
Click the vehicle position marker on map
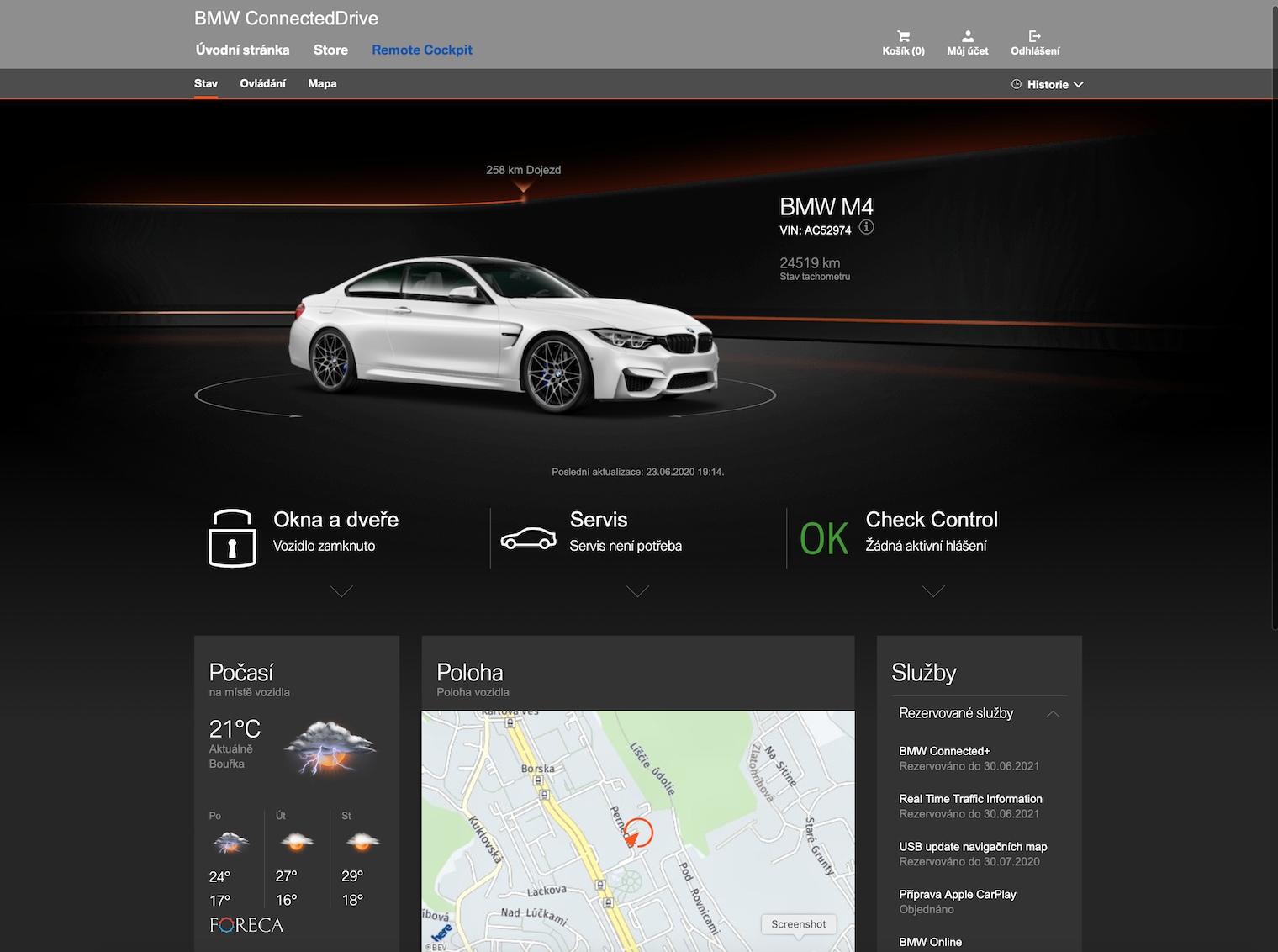coord(638,833)
